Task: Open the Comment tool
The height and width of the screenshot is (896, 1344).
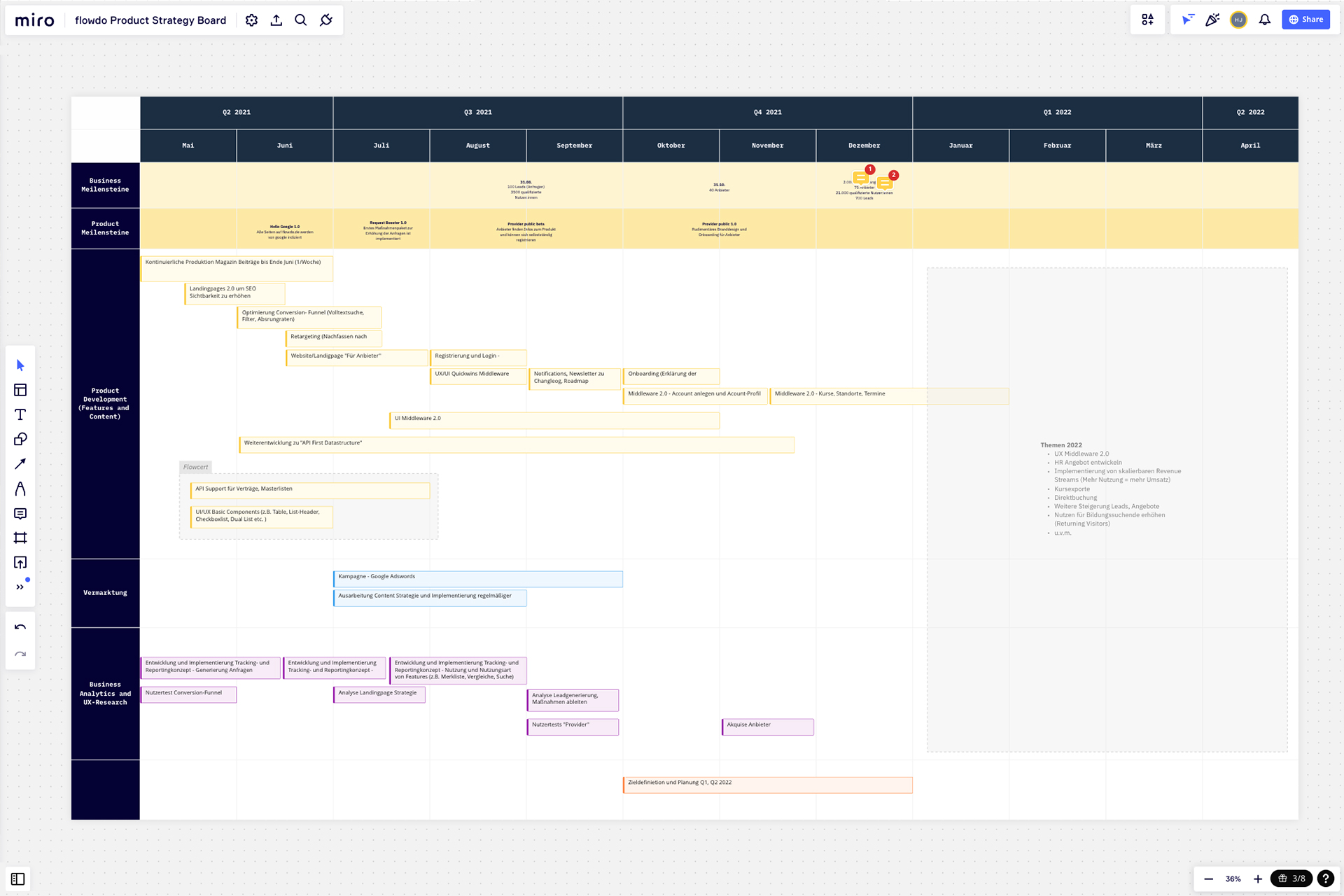Action: [20, 514]
